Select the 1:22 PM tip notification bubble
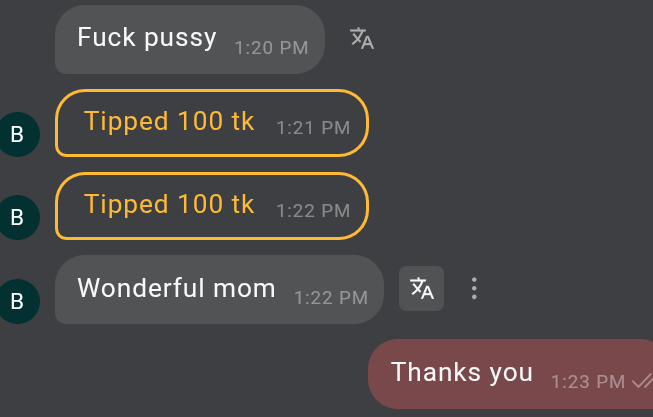The width and height of the screenshot is (653, 417). pyautogui.click(x=211, y=207)
